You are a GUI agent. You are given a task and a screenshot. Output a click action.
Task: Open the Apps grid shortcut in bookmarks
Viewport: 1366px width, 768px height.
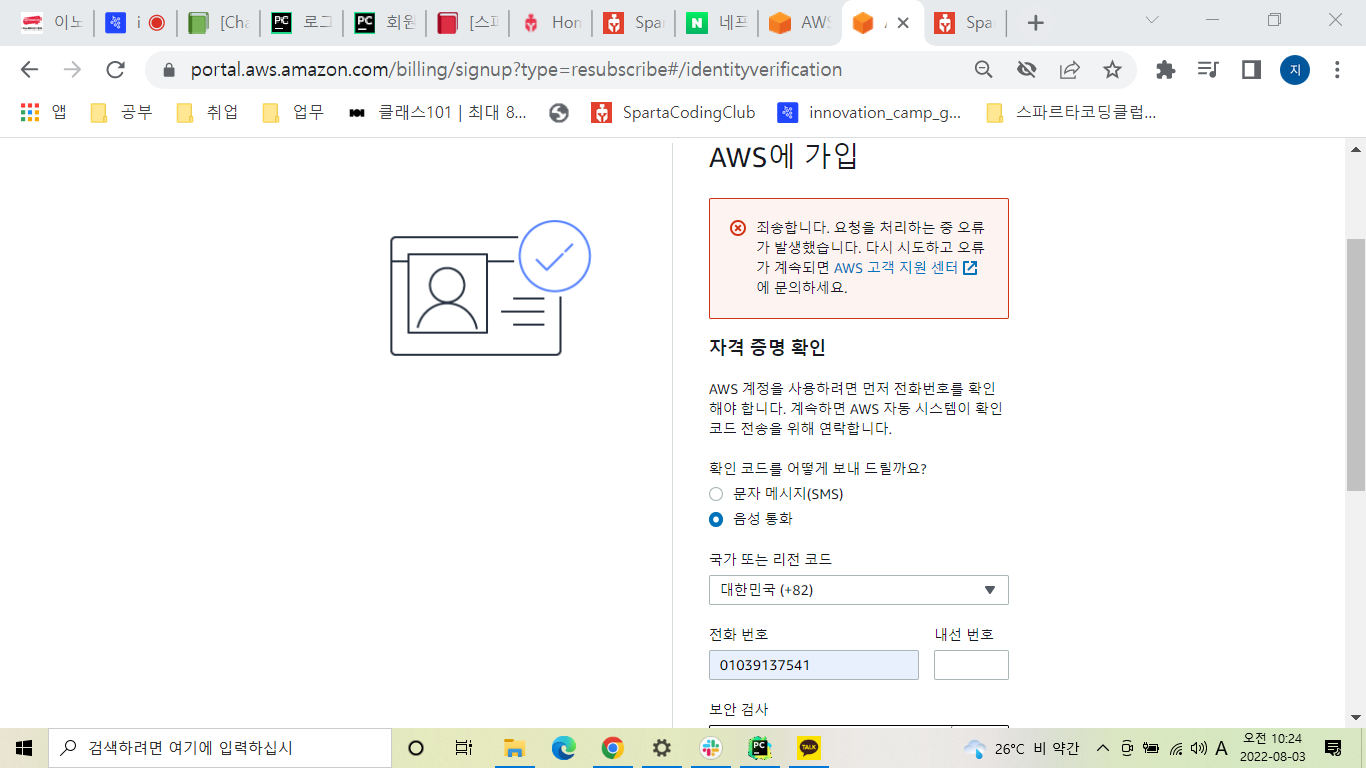point(44,113)
